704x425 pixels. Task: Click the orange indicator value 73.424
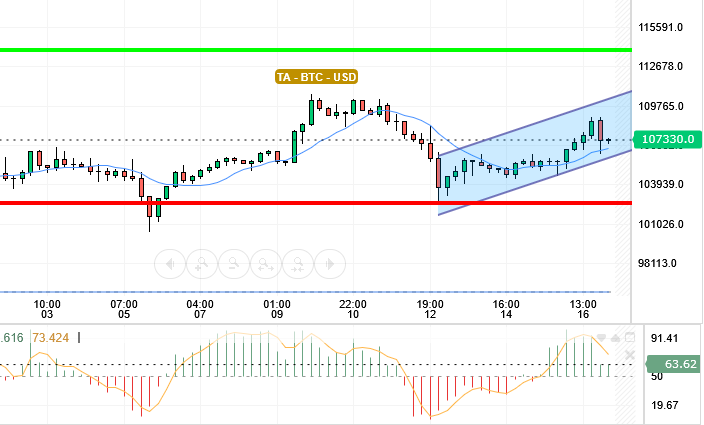[51, 337]
